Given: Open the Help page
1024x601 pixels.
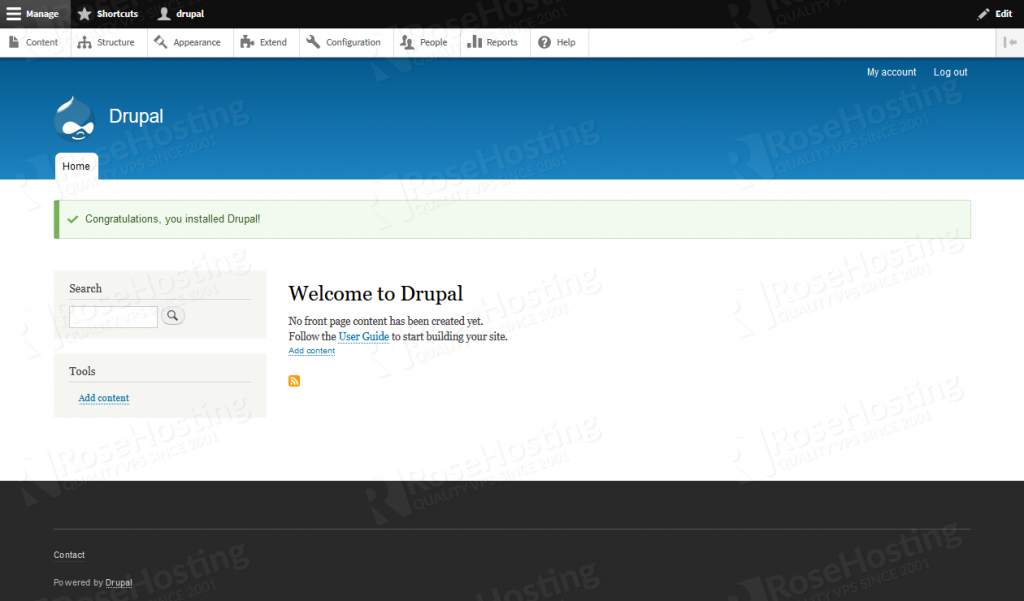Looking at the screenshot, I should pyautogui.click(x=557, y=43).
